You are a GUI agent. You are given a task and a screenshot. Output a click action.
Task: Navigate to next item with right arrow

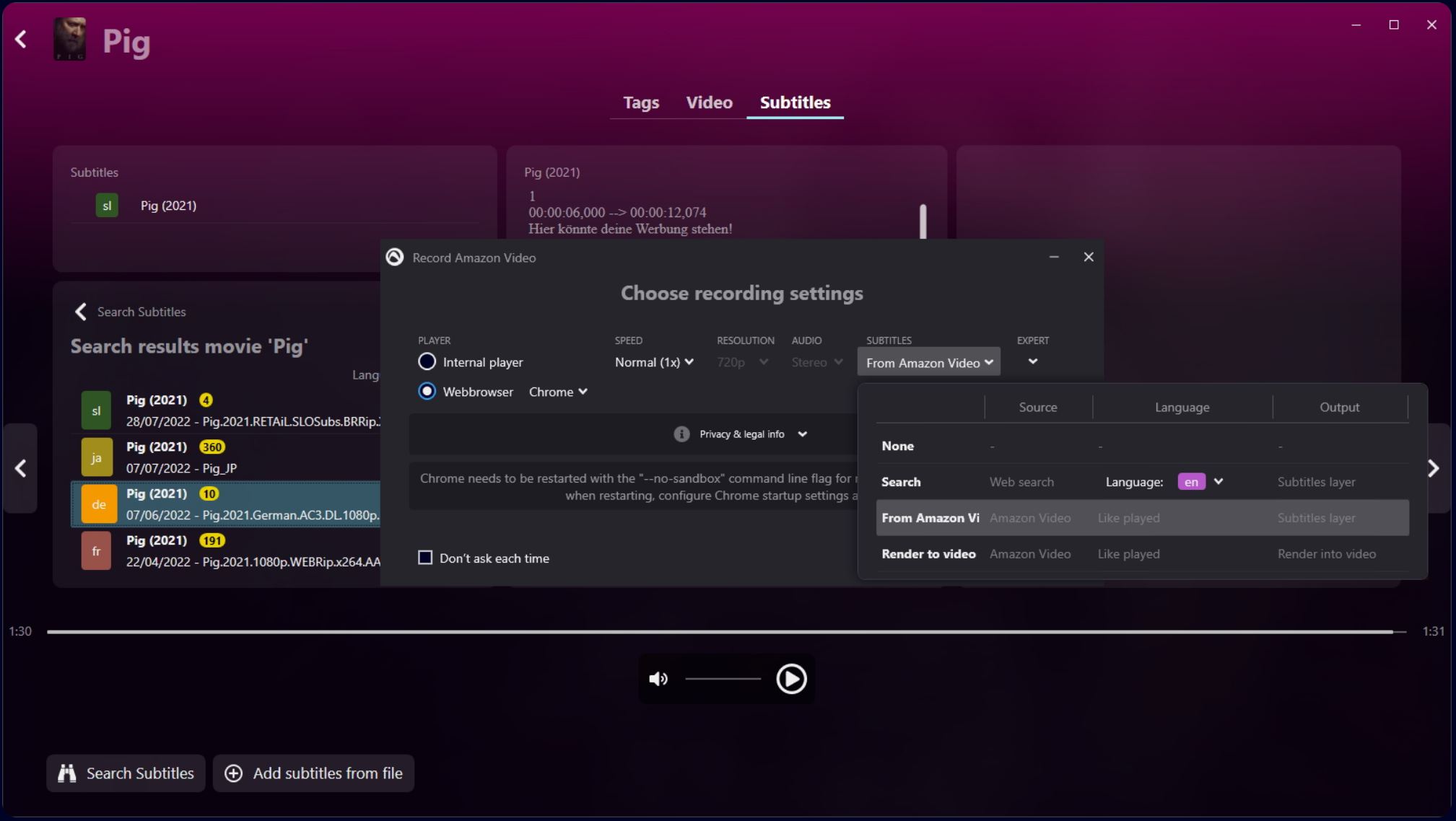pyautogui.click(x=1434, y=469)
